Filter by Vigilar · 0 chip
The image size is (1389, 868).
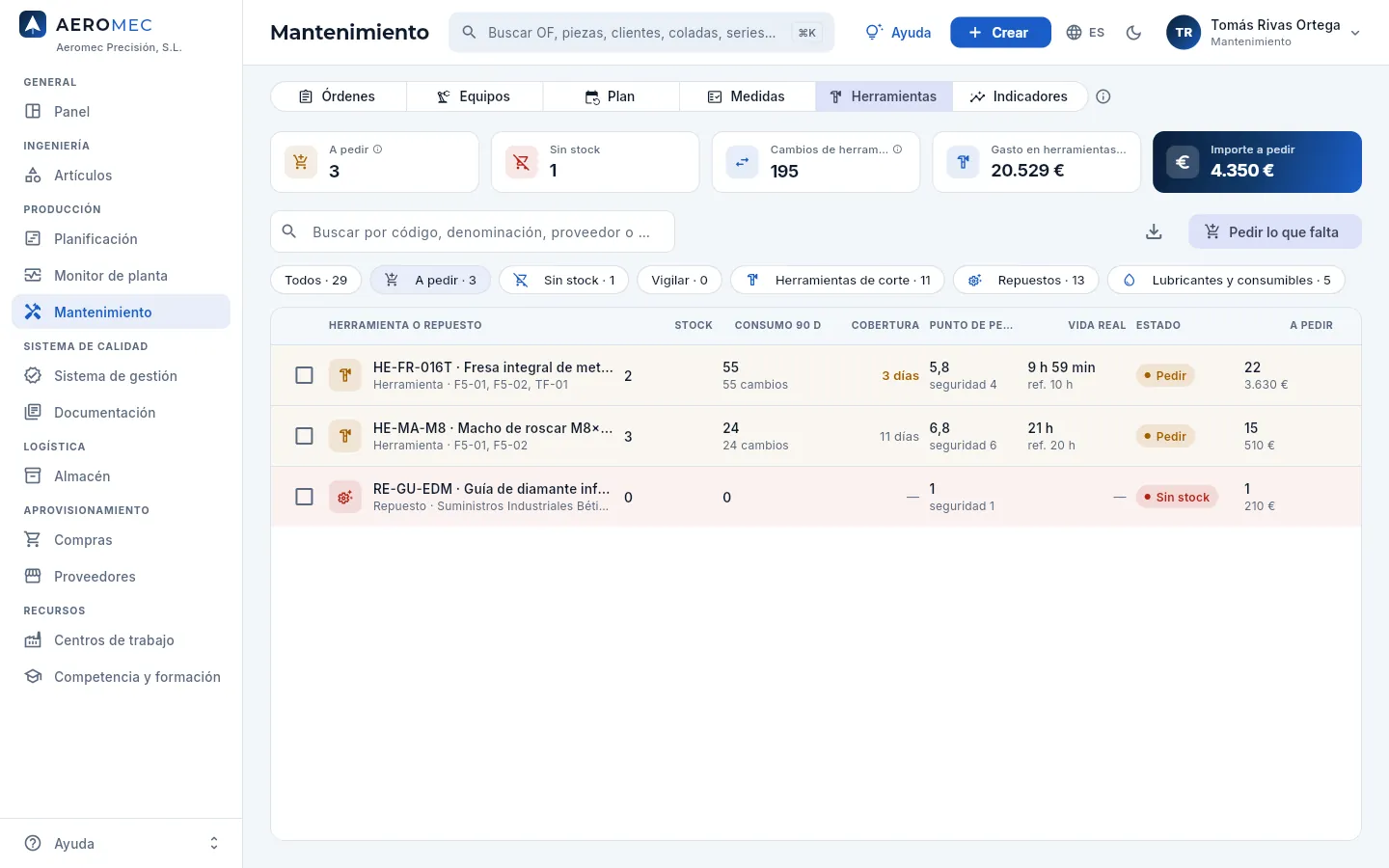[x=679, y=280]
